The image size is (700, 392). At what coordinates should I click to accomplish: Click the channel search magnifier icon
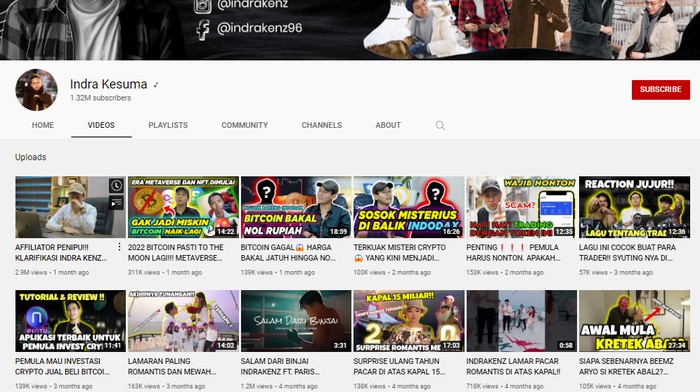click(x=440, y=125)
